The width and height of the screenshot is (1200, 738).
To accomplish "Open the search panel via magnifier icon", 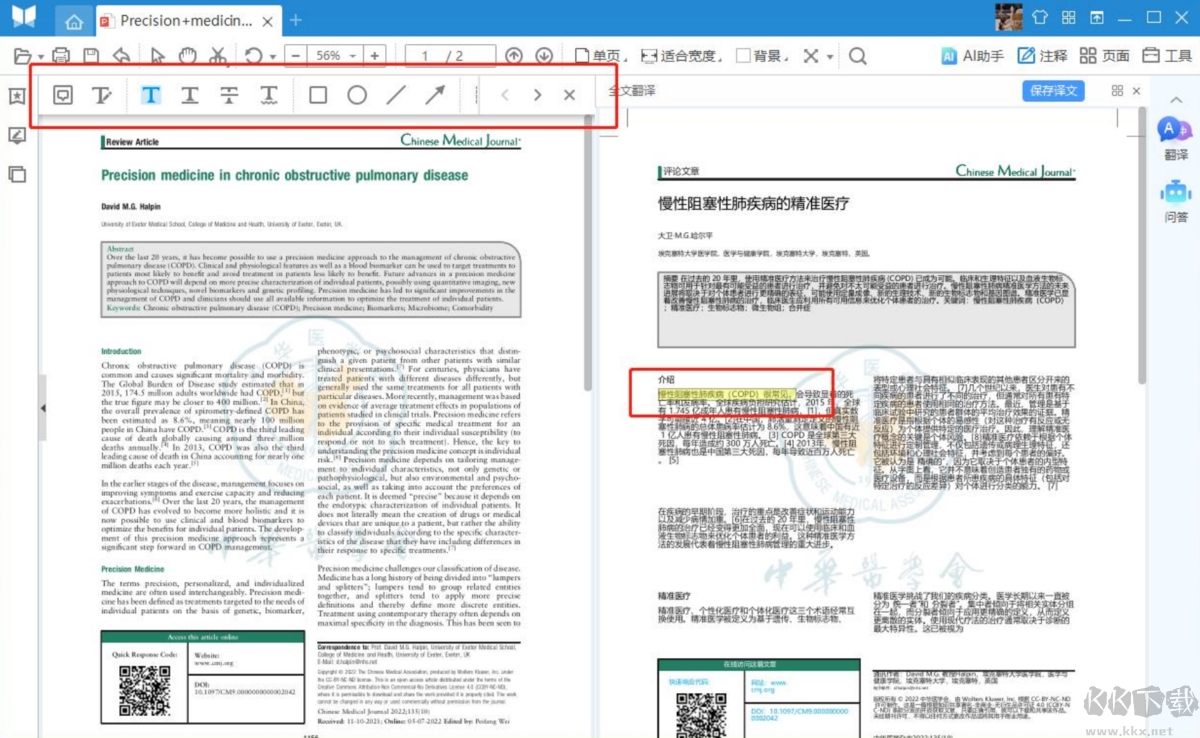I will (857, 55).
